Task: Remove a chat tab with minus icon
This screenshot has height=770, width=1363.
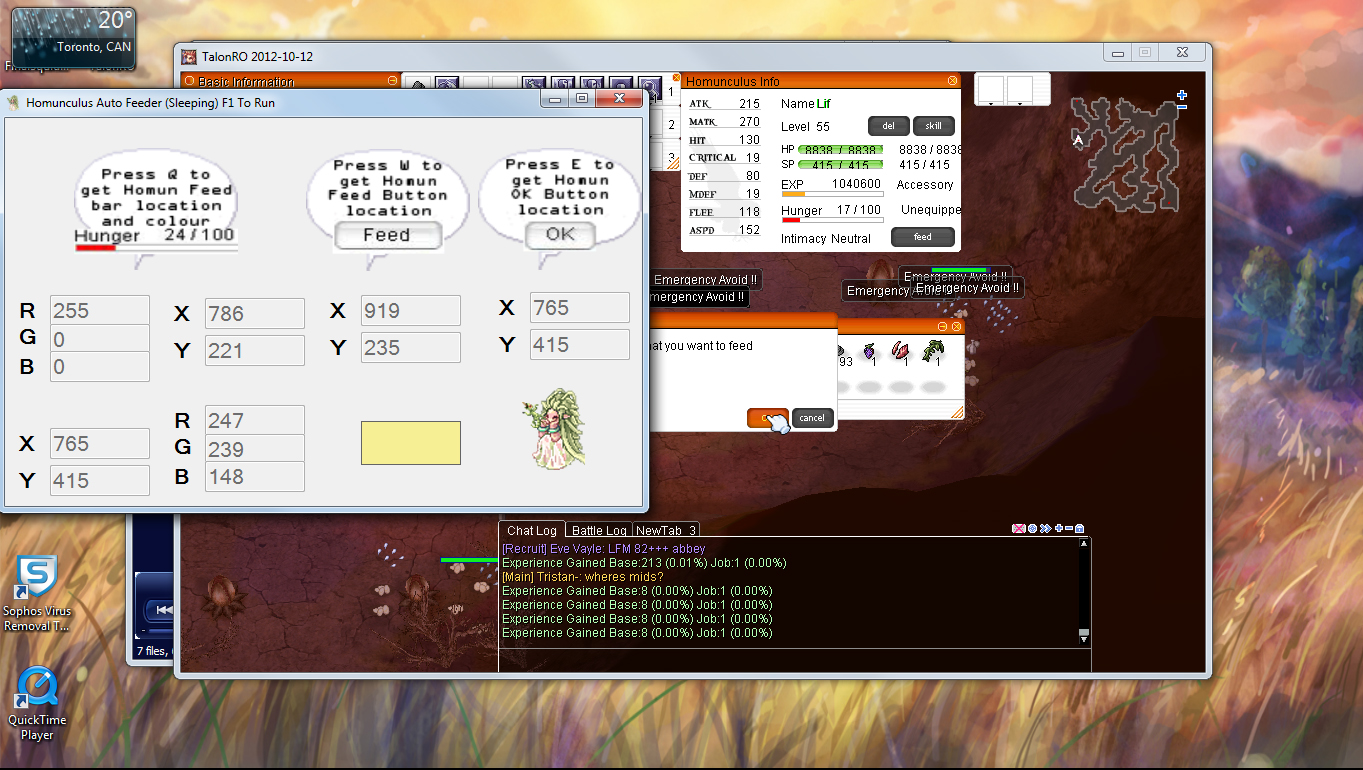Action: 1068,528
